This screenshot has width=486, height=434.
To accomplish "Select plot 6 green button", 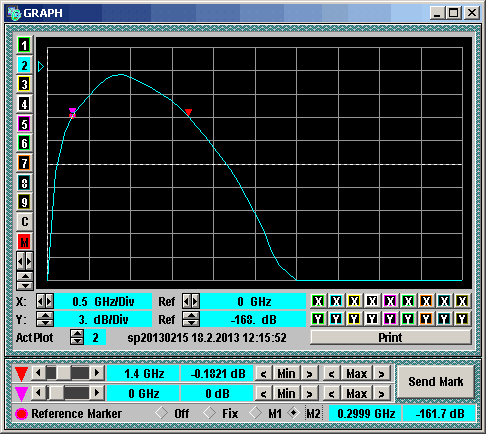I will click(x=24, y=143).
